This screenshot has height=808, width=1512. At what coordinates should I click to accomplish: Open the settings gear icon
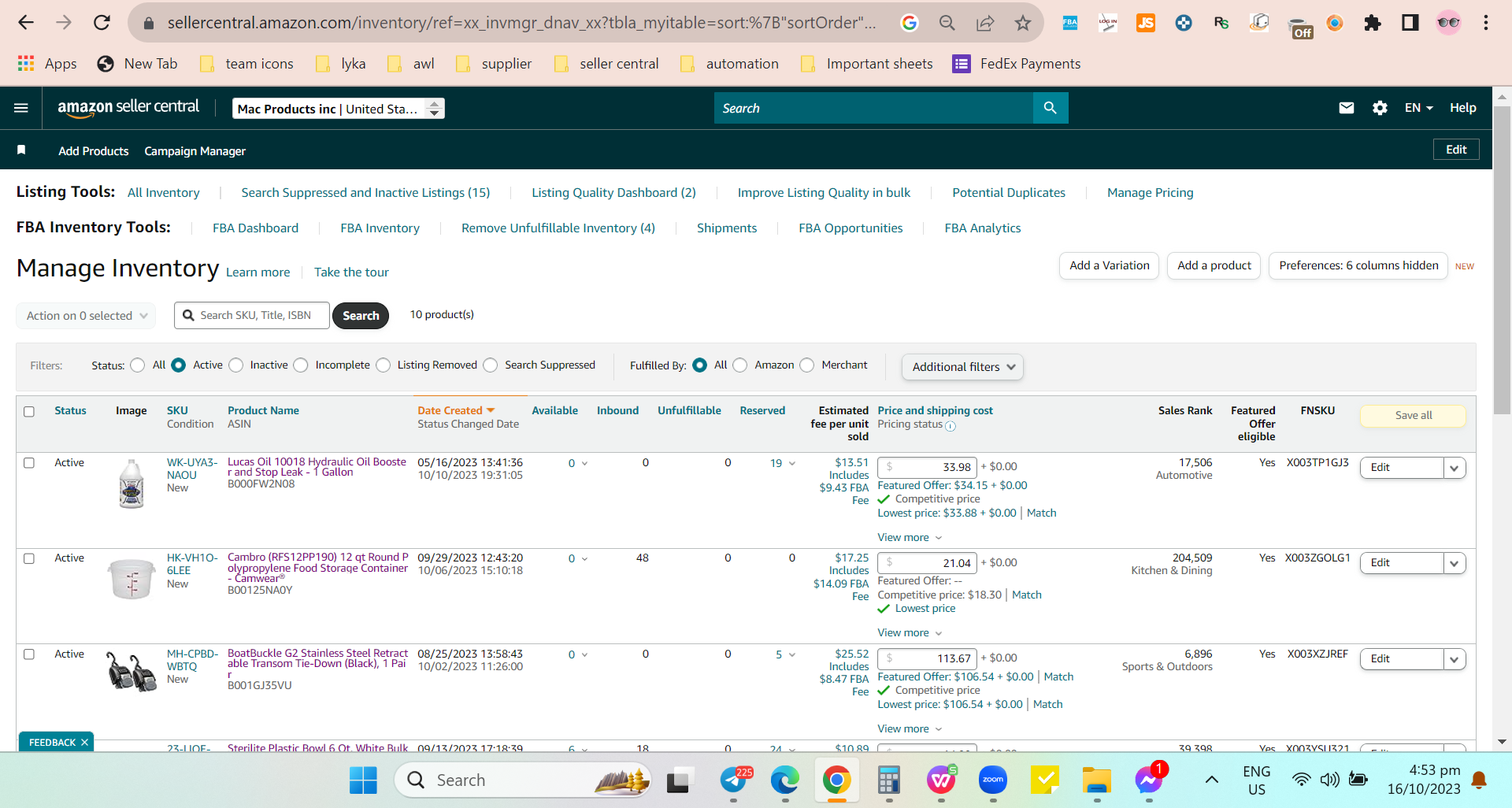pos(1380,108)
